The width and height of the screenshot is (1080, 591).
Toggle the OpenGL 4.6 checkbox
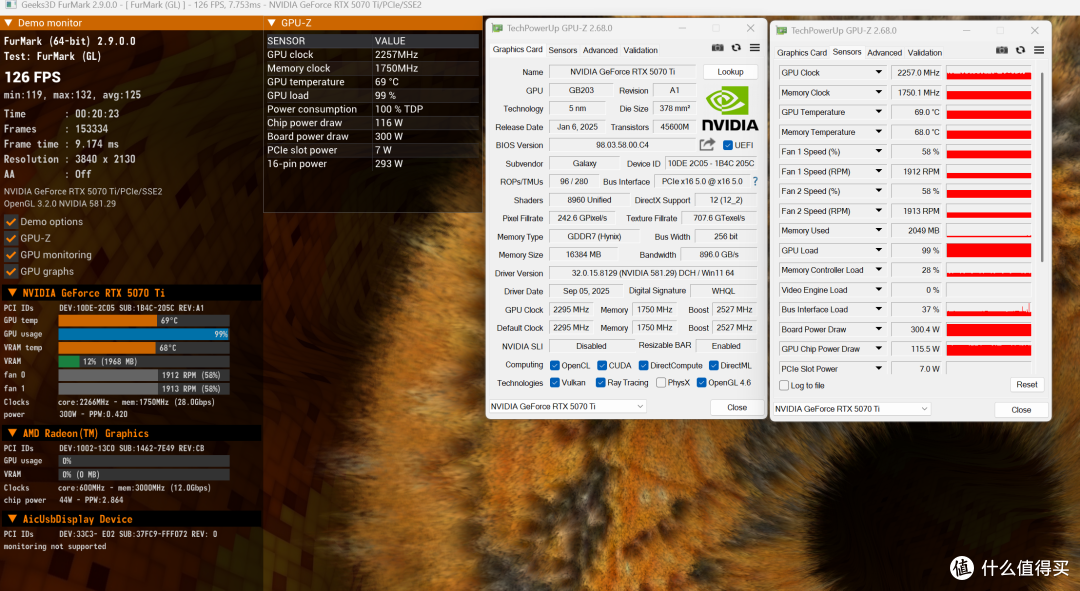701,382
